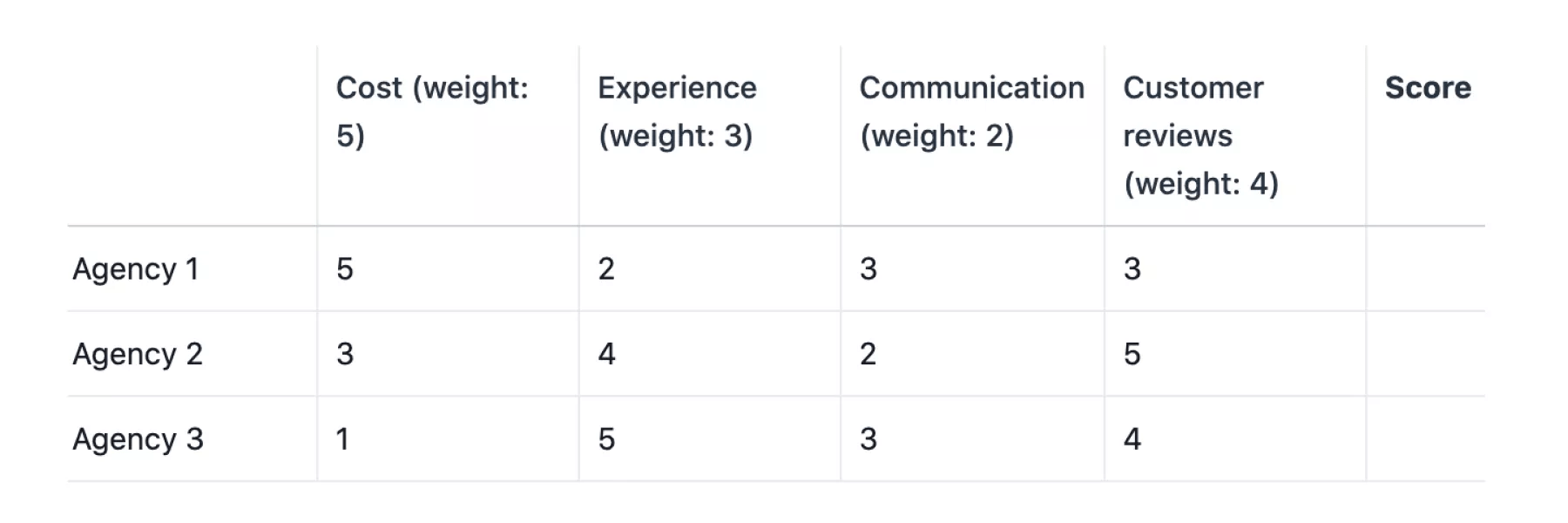Select Agency 2 Communication cell
The height and width of the screenshot is (523, 1568).
click(868, 355)
